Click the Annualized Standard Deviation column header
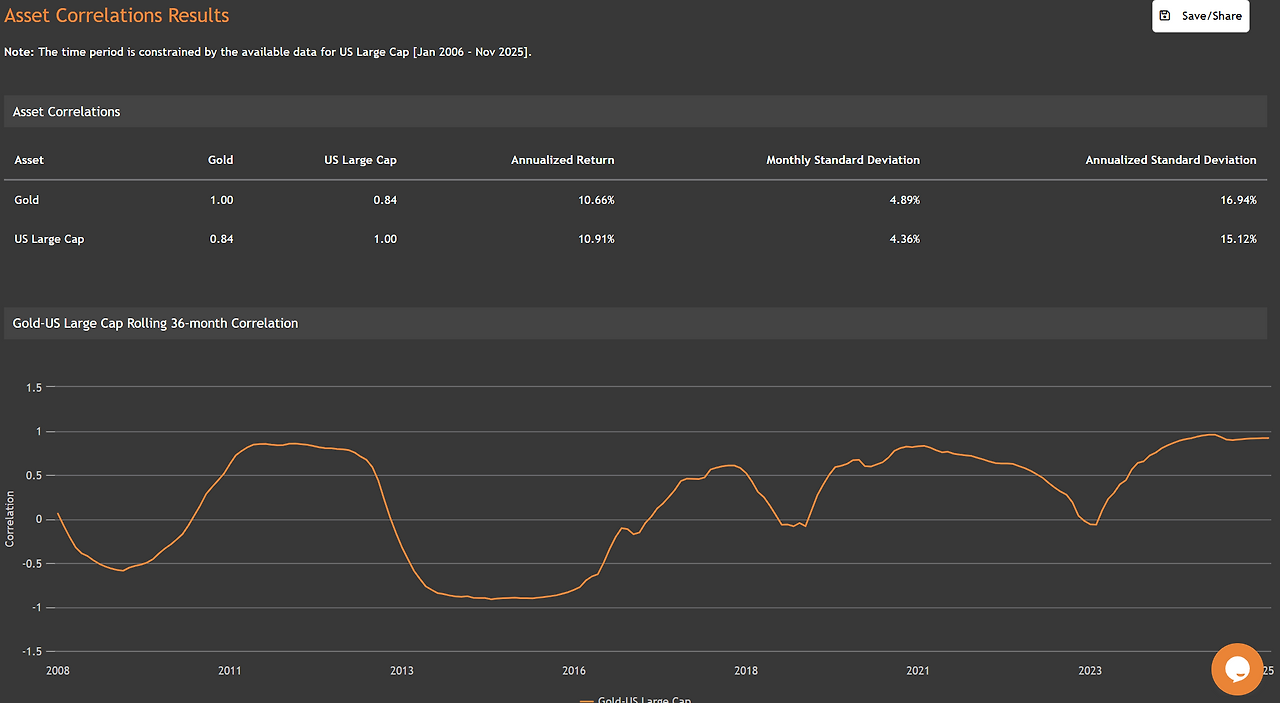 (x=1171, y=160)
